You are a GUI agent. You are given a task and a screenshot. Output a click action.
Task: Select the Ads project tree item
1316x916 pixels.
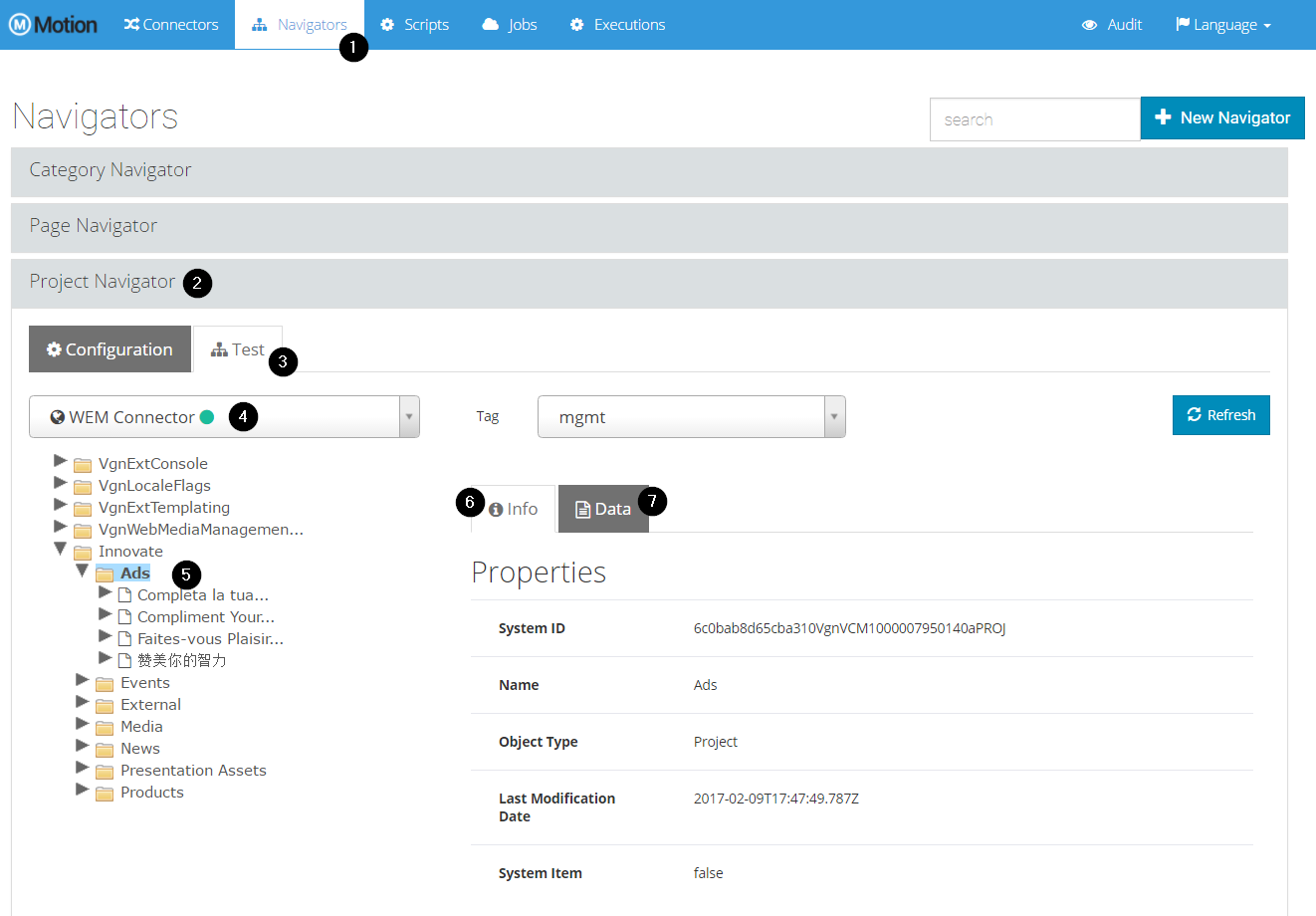click(135, 573)
